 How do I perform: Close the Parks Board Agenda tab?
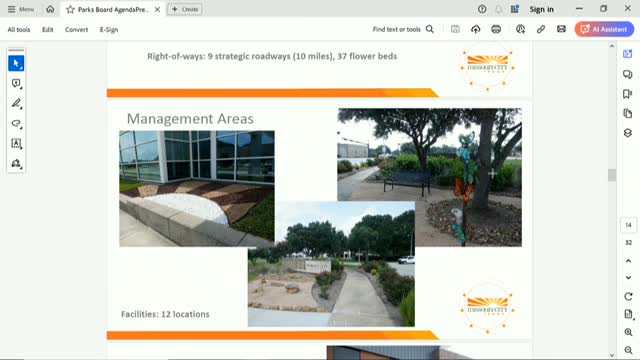click(157, 9)
